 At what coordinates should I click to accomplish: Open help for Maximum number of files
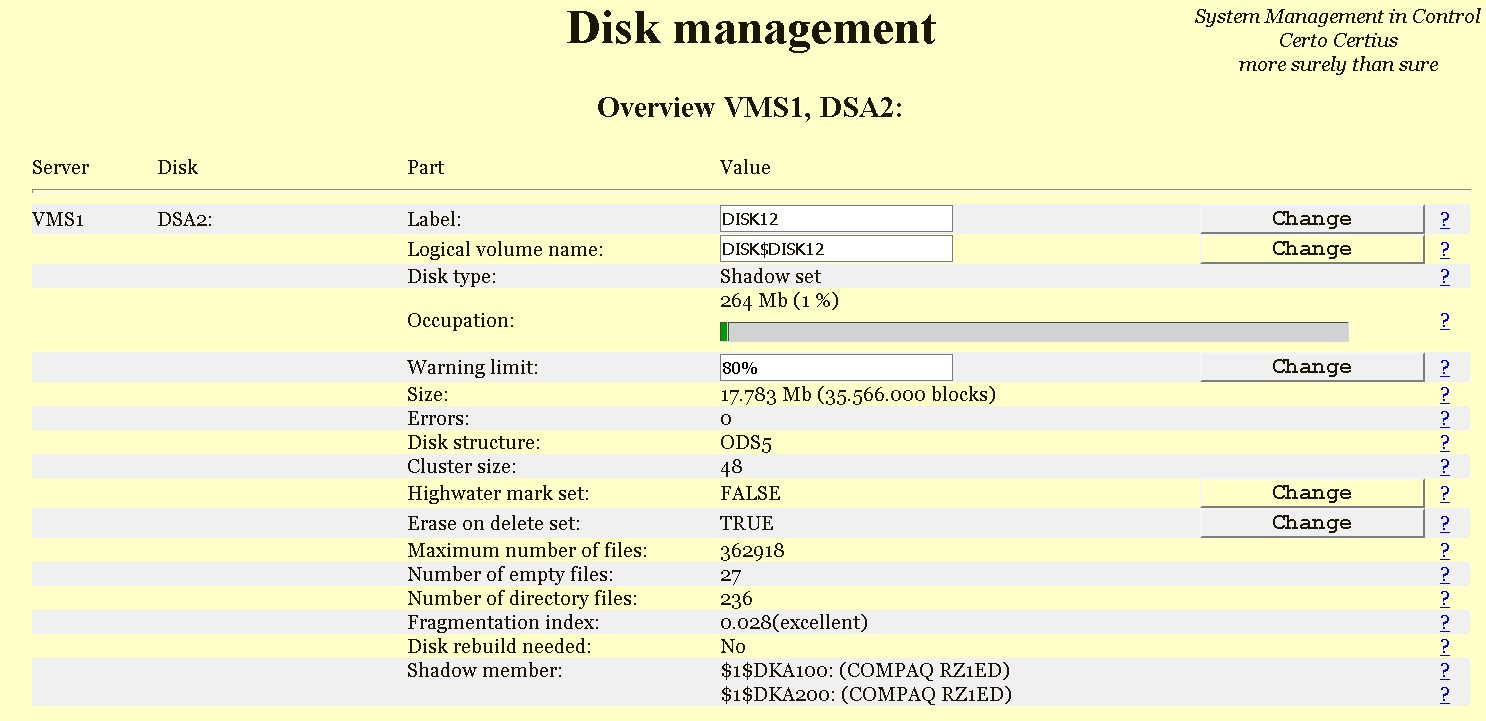click(1444, 551)
